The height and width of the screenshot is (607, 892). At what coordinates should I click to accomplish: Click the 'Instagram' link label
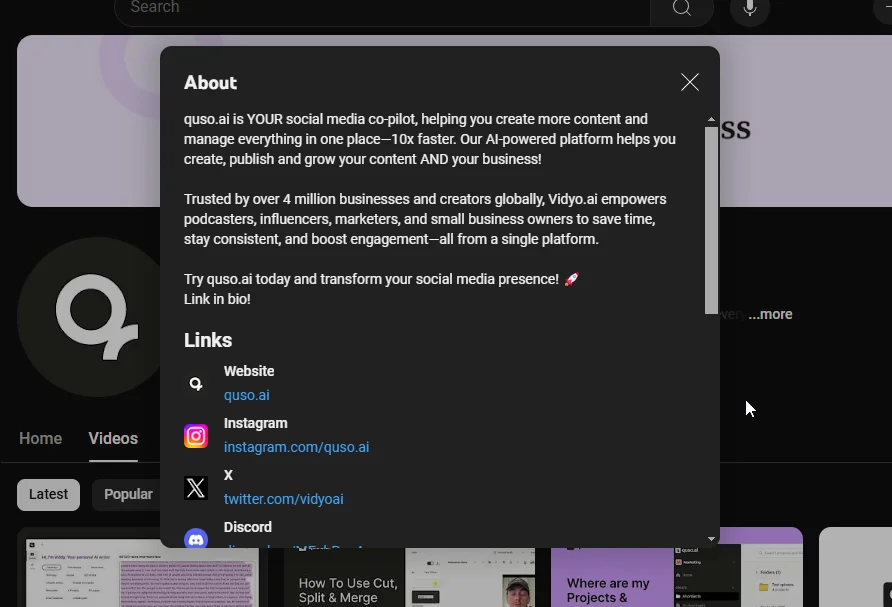[x=255, y=423]
